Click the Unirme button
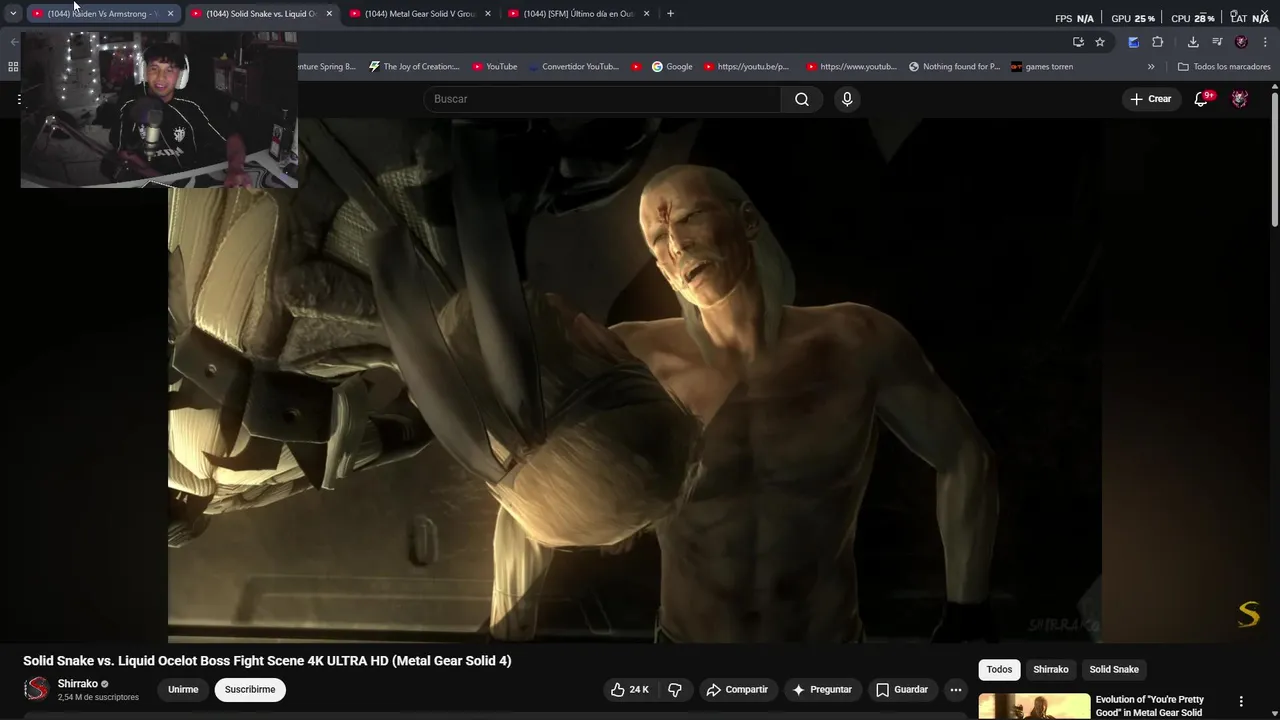This screenshot has width=1280, height=720. coord(183,690)
